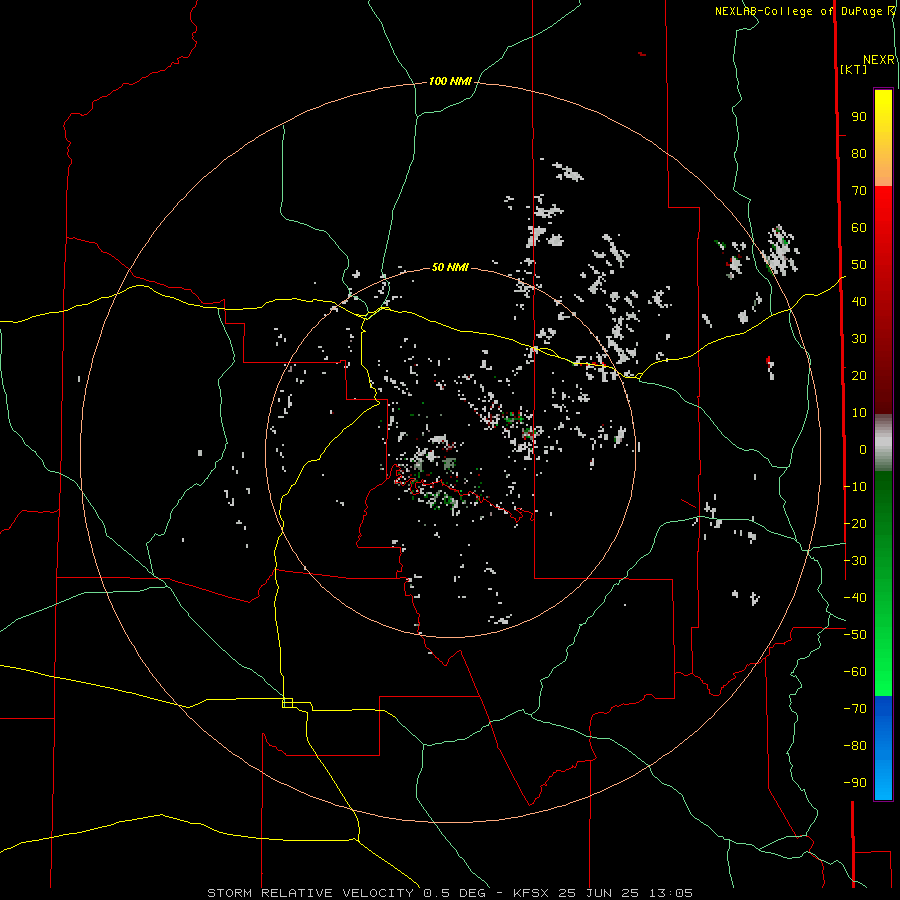
Task: Click the -60 value on velocity scale
Action: point(855,672)
